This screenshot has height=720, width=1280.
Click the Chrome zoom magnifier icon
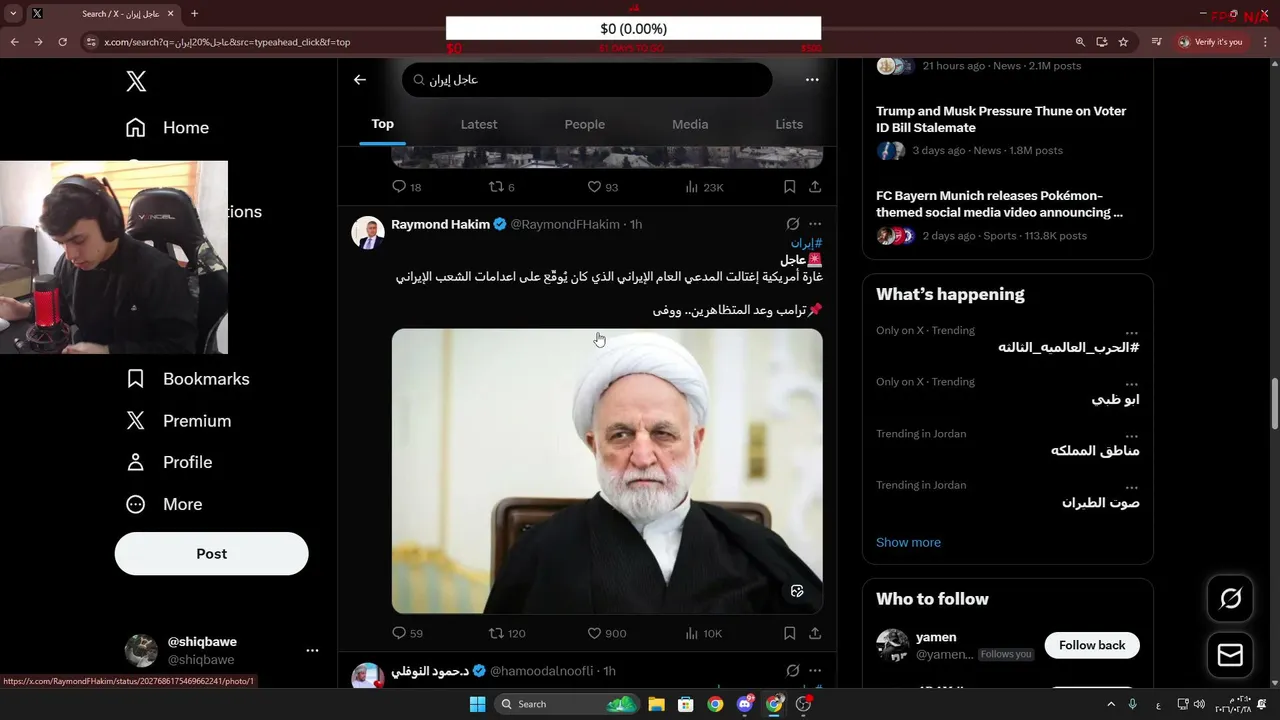coord(1080,42)
